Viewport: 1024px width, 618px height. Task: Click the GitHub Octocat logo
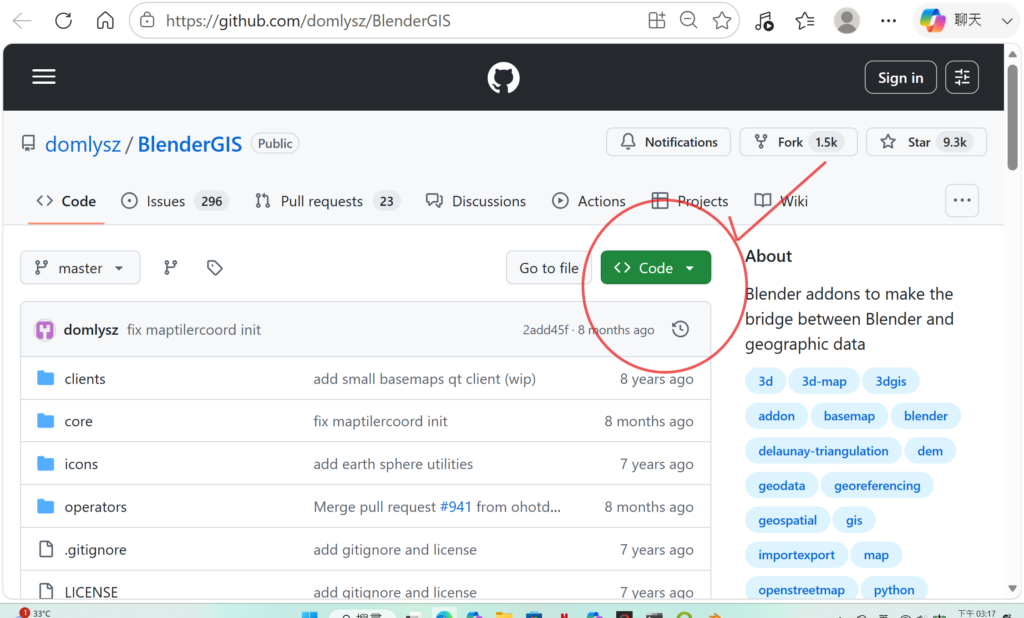pos(504,78)
